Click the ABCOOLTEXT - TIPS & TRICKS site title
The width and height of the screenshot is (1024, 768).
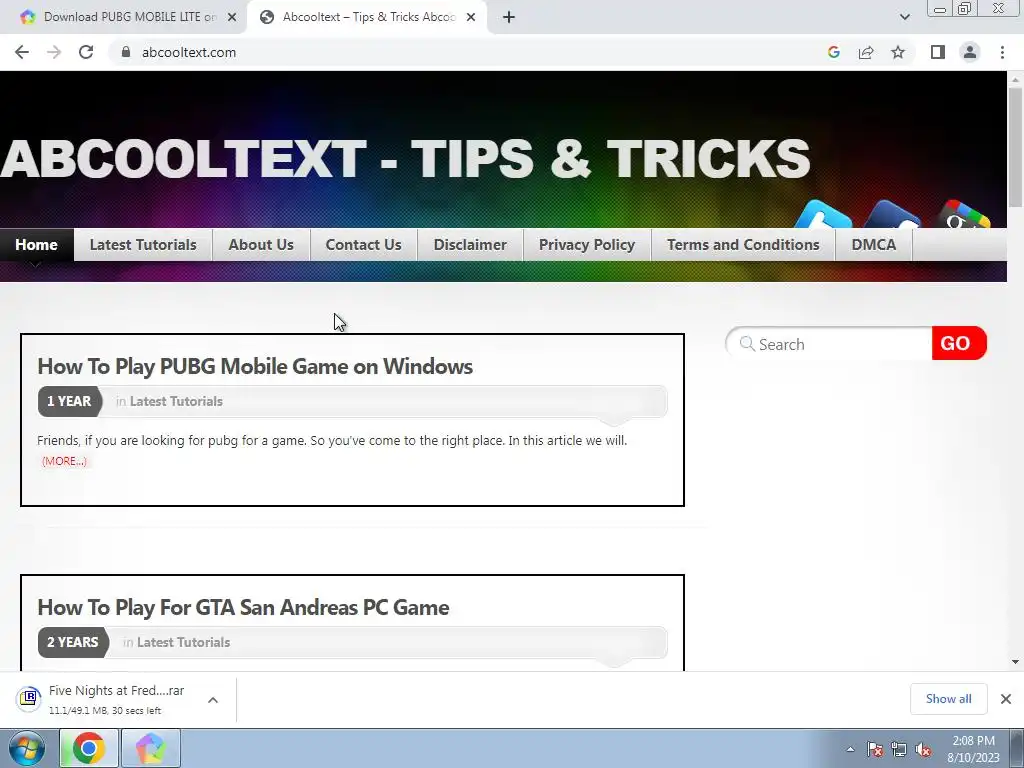[x=405, y=159]
